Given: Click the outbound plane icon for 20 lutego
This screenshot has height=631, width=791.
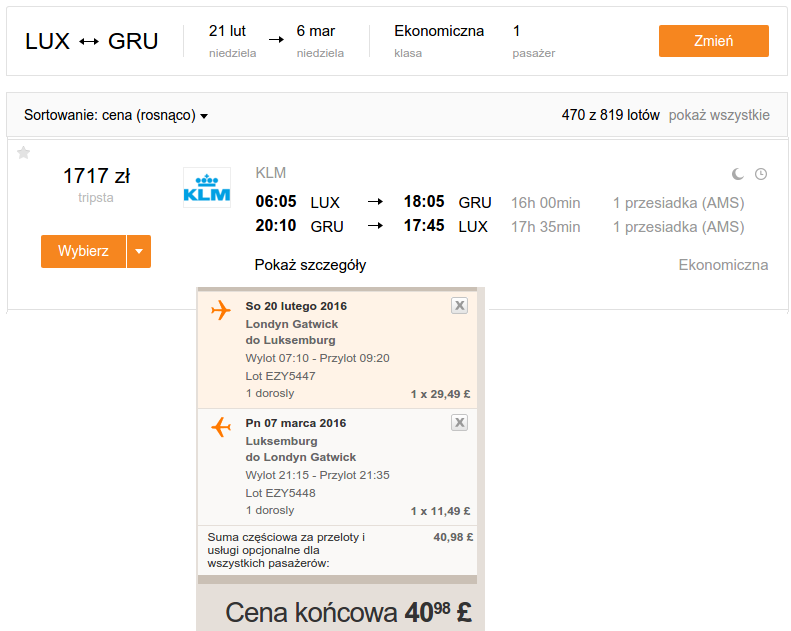Looking at the screenshot, I should pos(221,310).
